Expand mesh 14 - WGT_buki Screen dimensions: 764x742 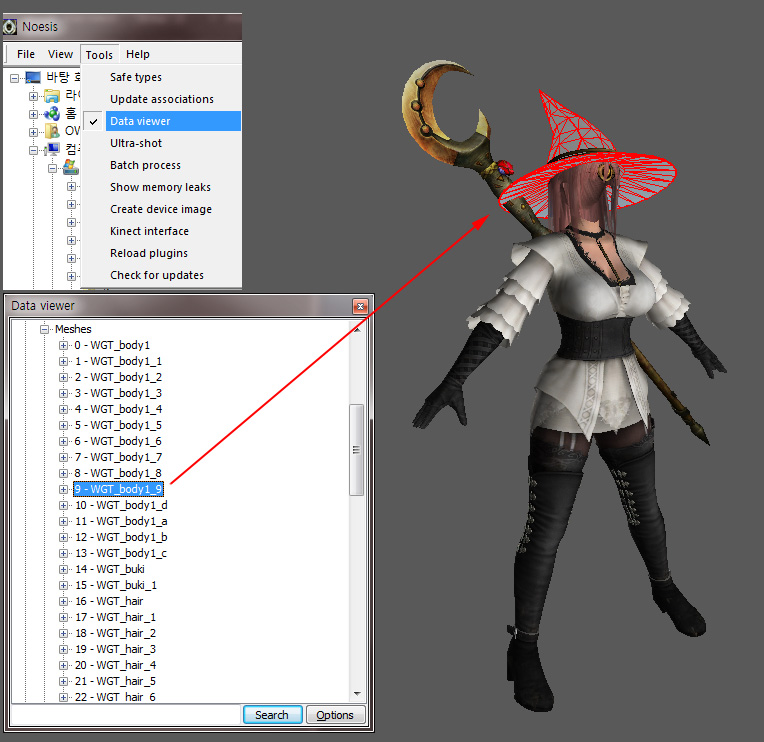(63, 569)
